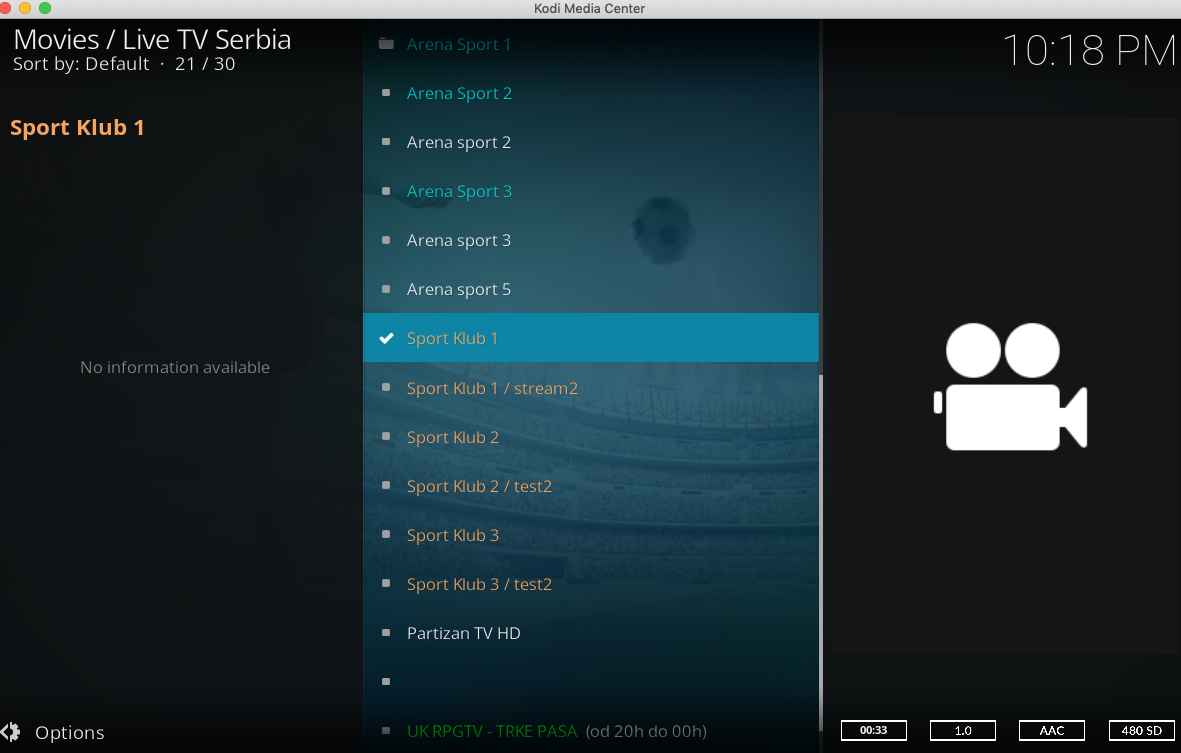Screen dimensions: 1181x753
Task: Click the folder icon beside Arena Sport 1
Action: pyautogui.click(x=386, y=44)
